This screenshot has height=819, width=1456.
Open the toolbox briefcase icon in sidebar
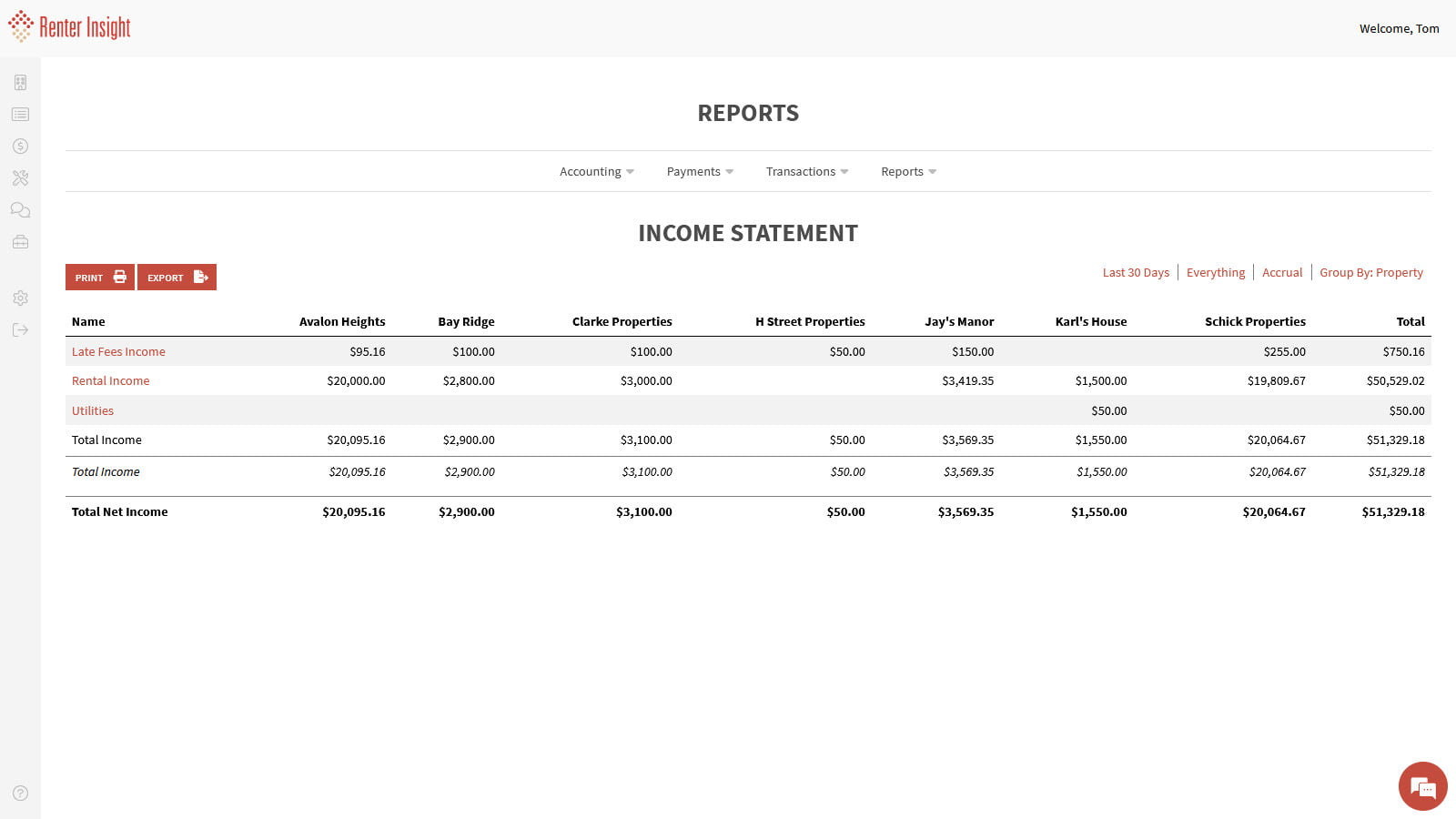(20, 242)
